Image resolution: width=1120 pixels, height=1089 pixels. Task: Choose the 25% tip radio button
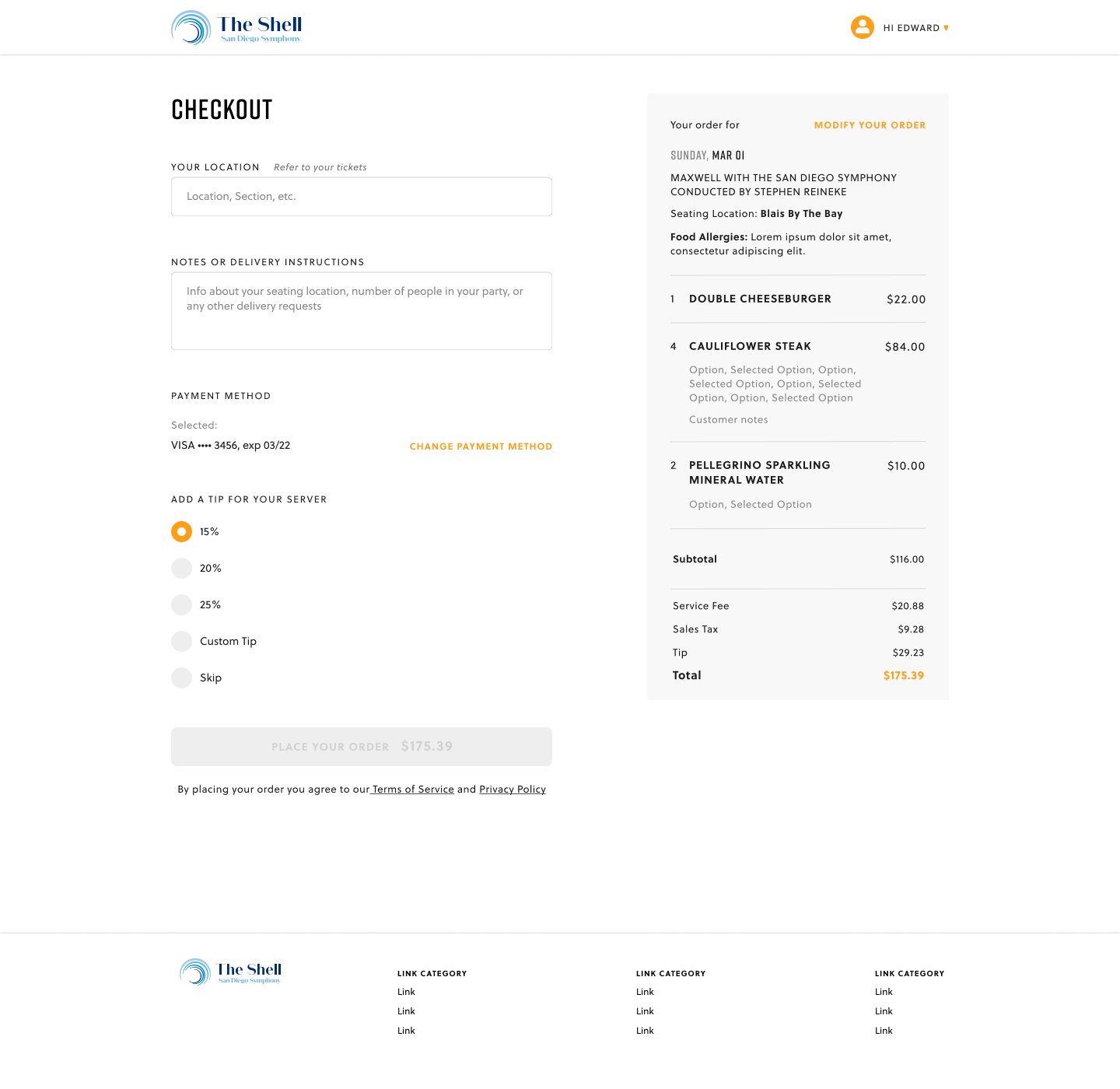pos(181,605)
